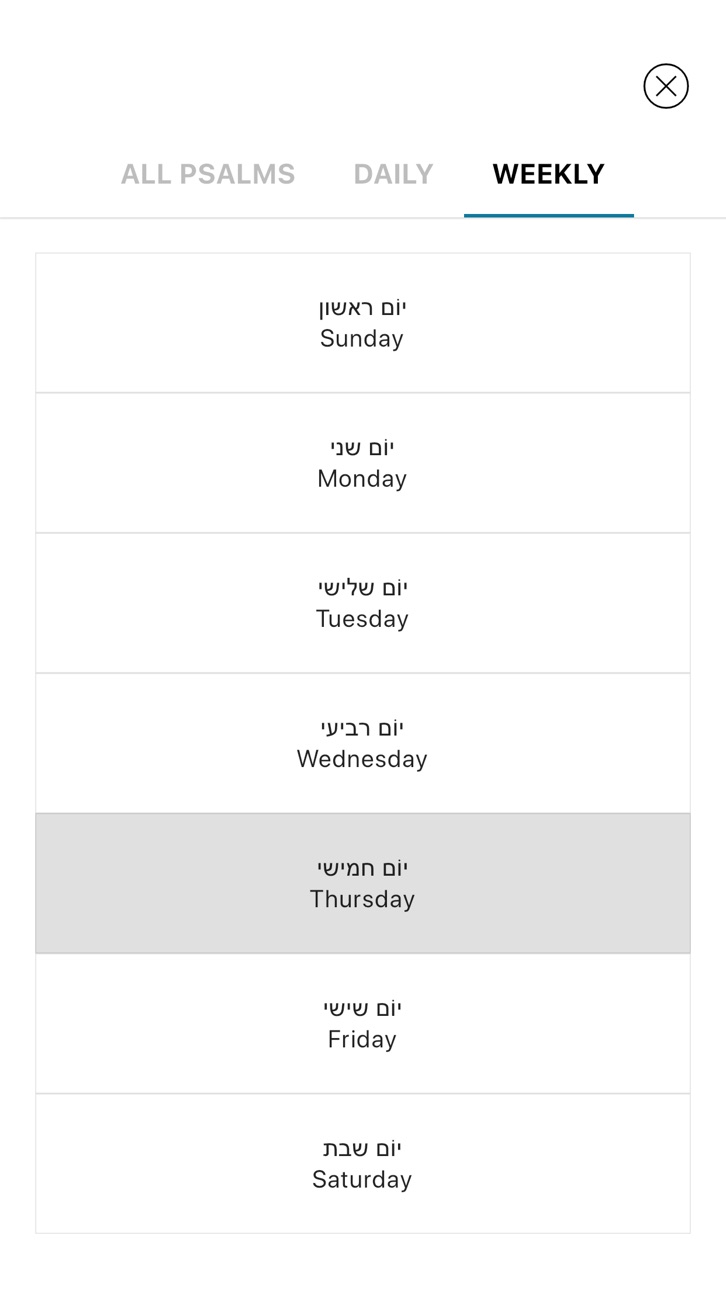Choose Sunday from the weekly list
The height and width of the screenshot is (1290, 726).
363,323
